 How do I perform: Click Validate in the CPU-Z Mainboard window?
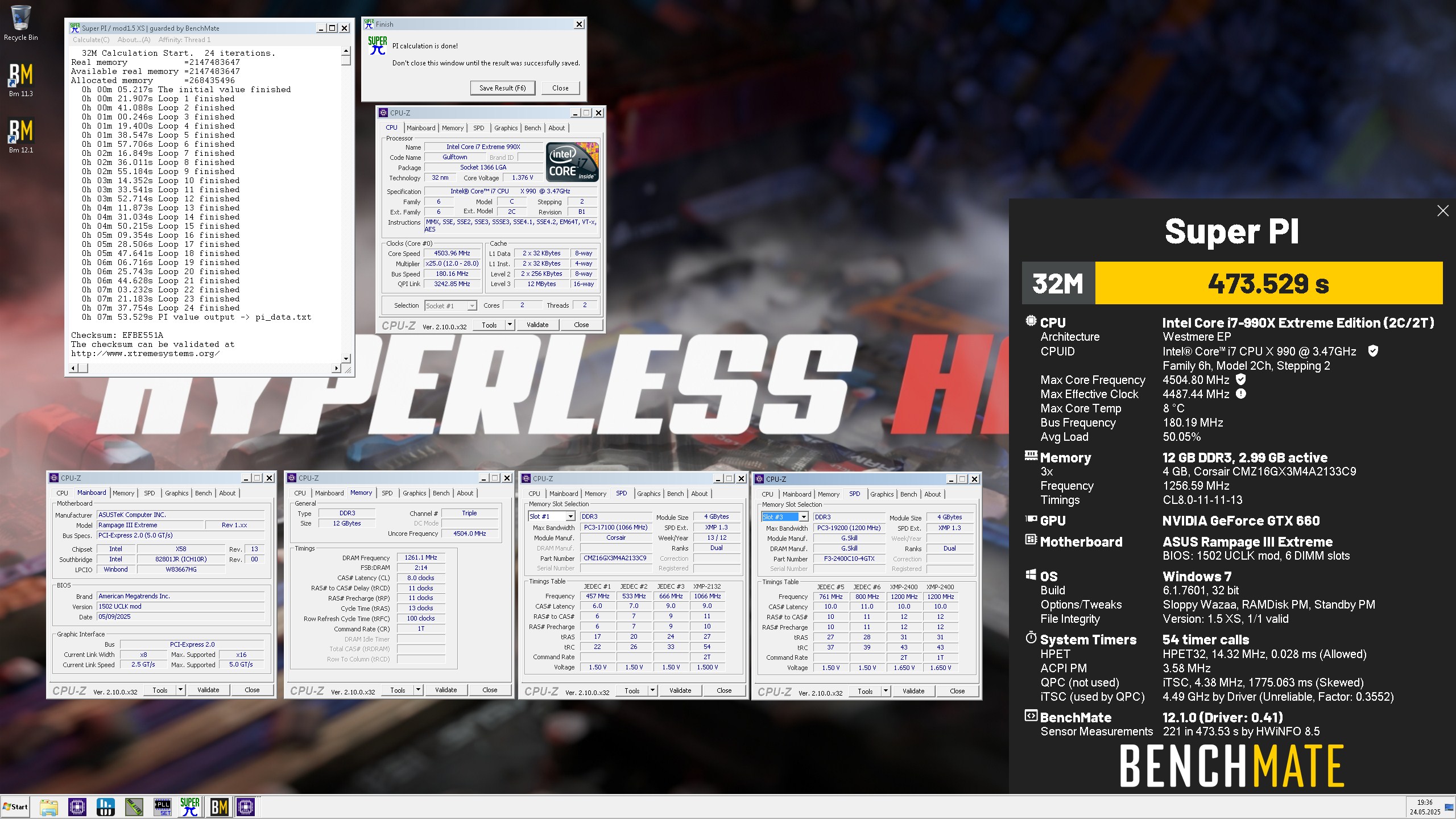point(208,690)
